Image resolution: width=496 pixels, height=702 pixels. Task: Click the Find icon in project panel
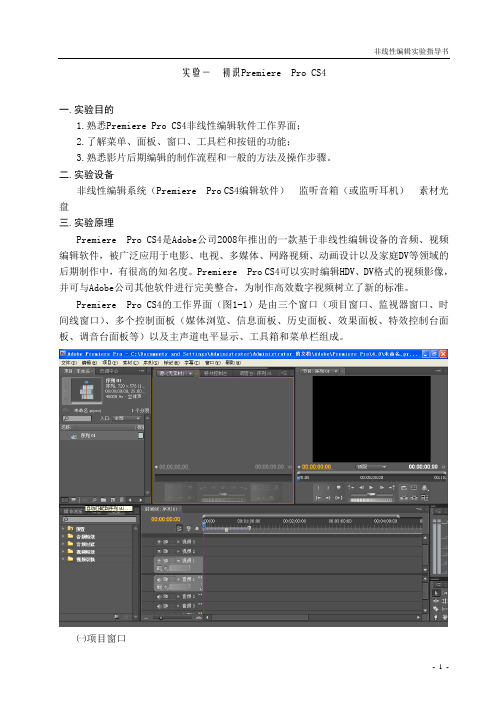94,500
